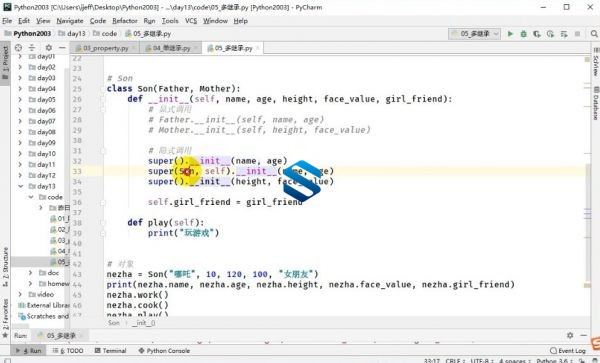This screenshot has width=600, height=363.
Task: Close the 04 editor tab
Action: [196, 48]
